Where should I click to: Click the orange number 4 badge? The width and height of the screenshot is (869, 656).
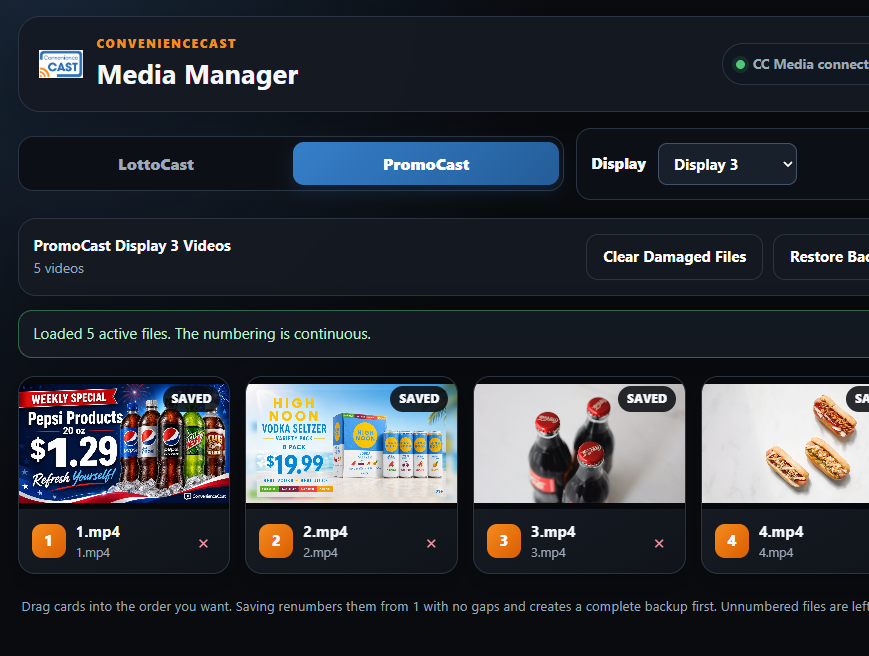pos(732,541)
